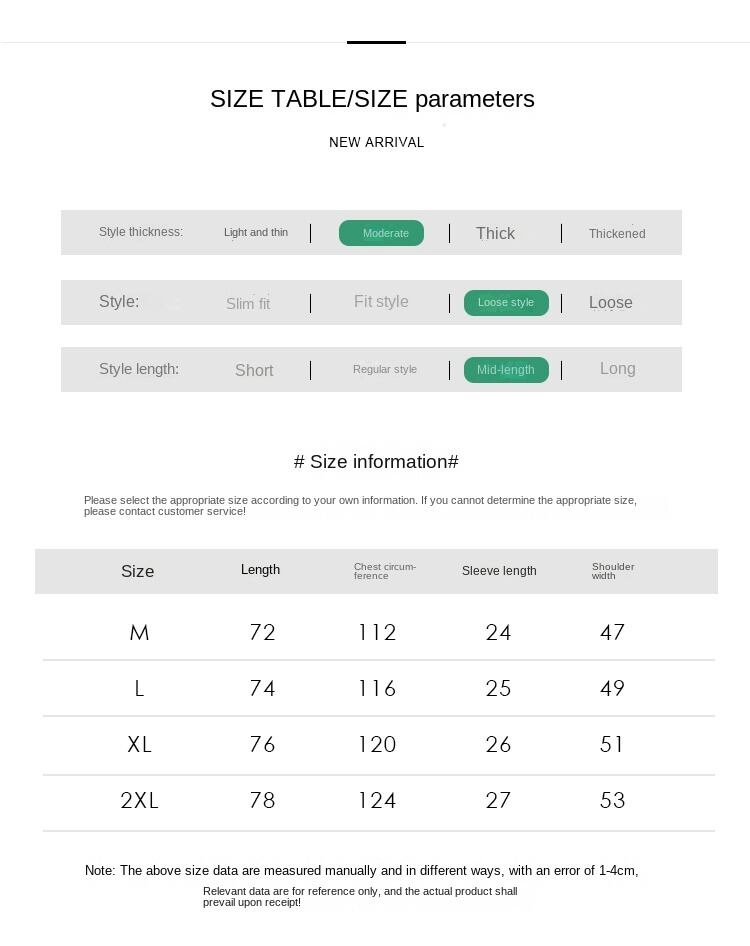
Task: Select the Regular style length option
Action: [x=385, y=370]
